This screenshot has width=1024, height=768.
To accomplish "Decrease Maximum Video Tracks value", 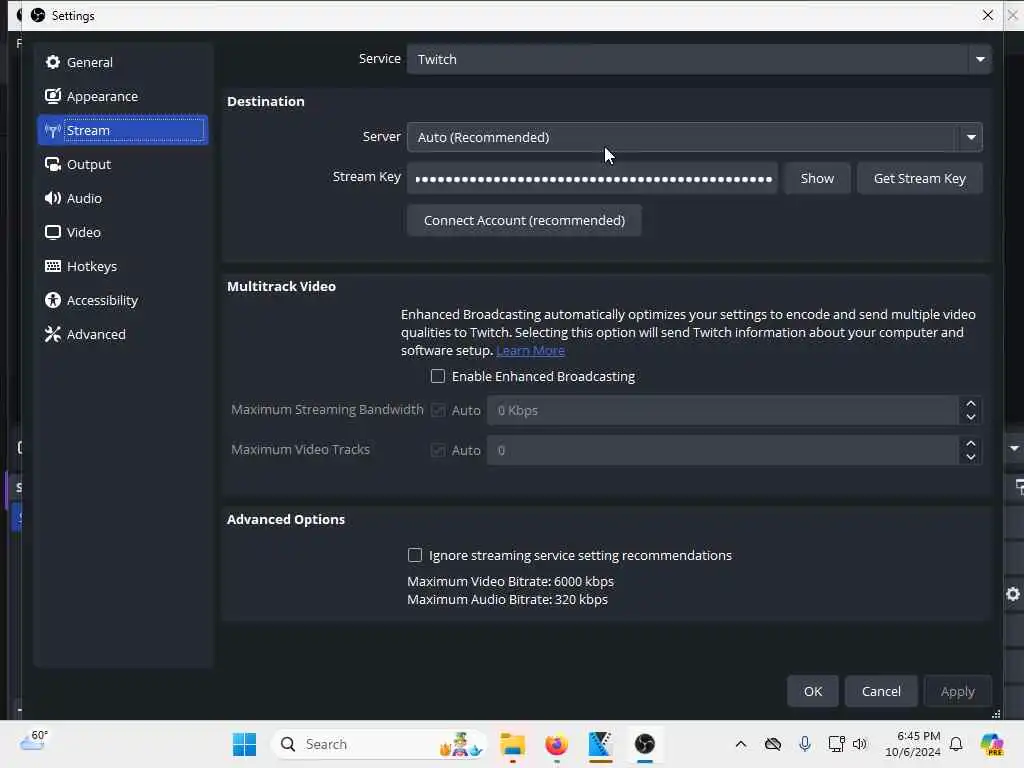I will pos(970,456).
